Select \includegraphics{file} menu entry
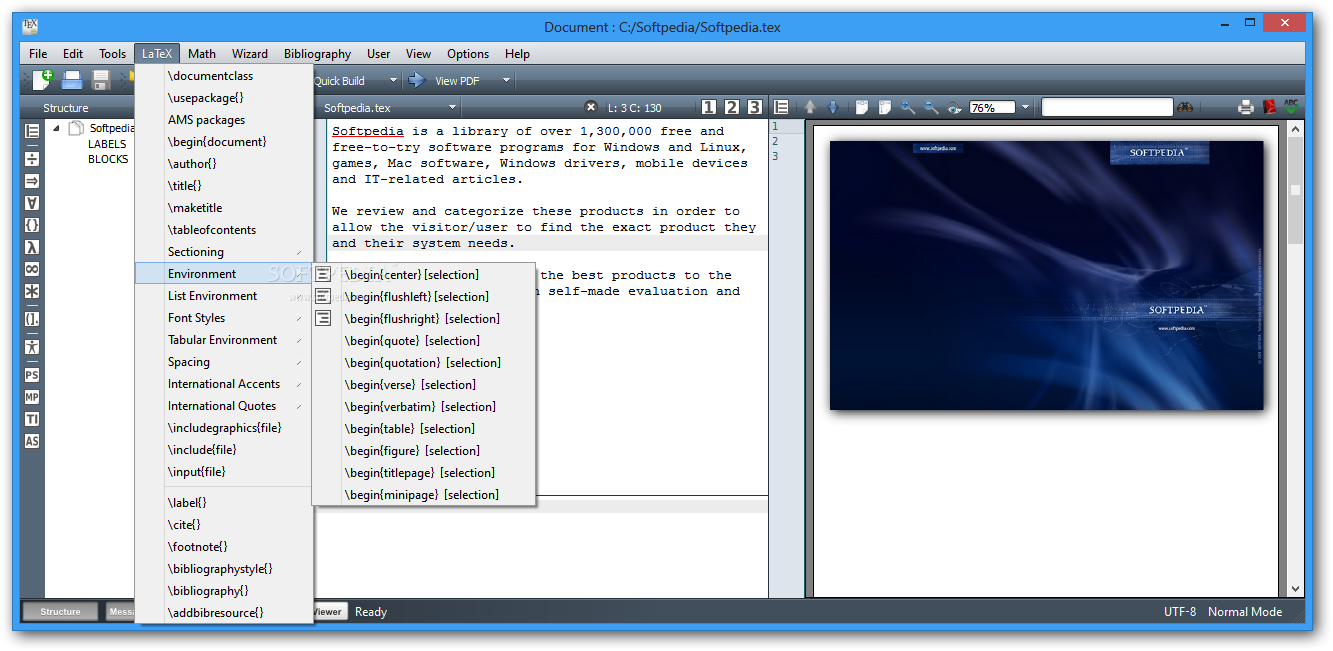 [x=225, y=428]
